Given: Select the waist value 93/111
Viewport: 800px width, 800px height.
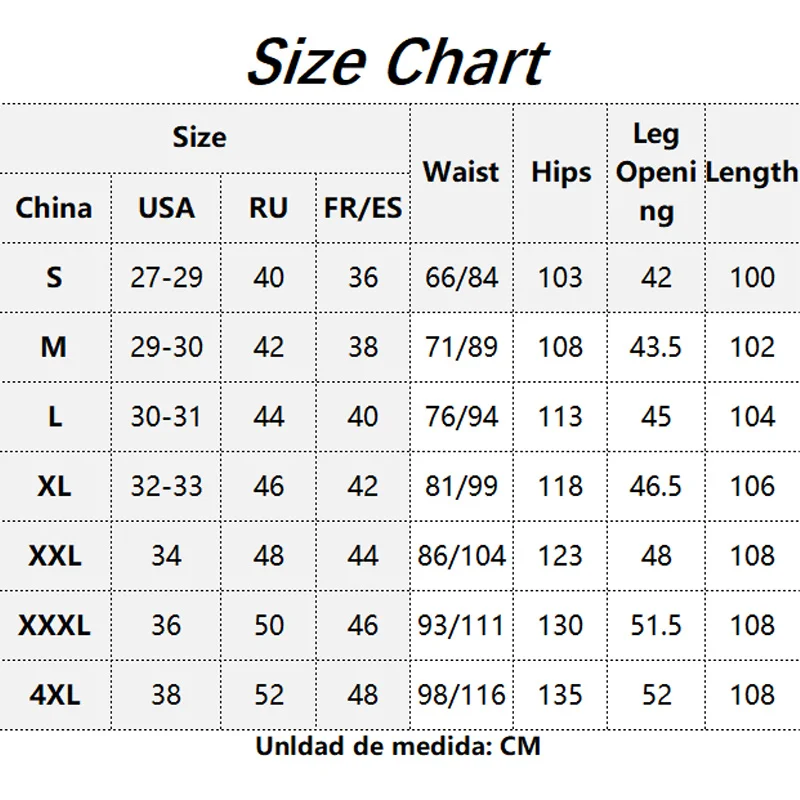Looking at the screenshot, I should point(461,625).
